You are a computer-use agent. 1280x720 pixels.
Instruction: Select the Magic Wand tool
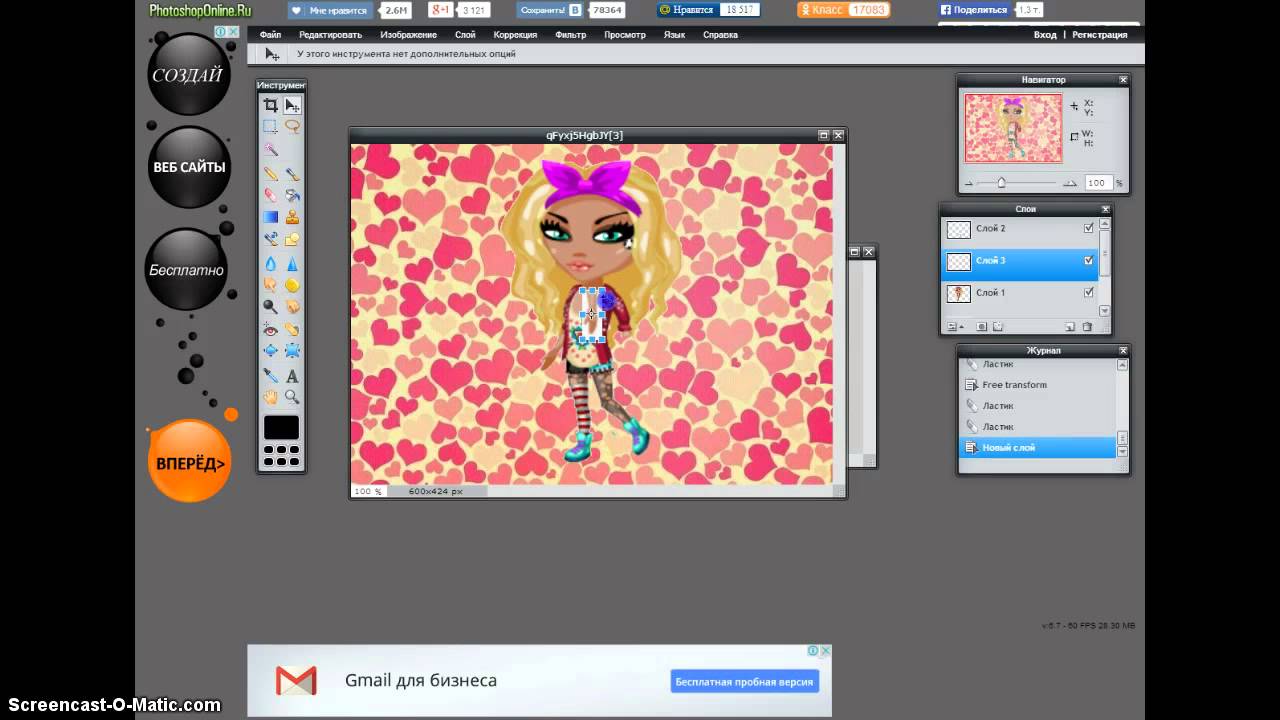(x=271, y=149)
